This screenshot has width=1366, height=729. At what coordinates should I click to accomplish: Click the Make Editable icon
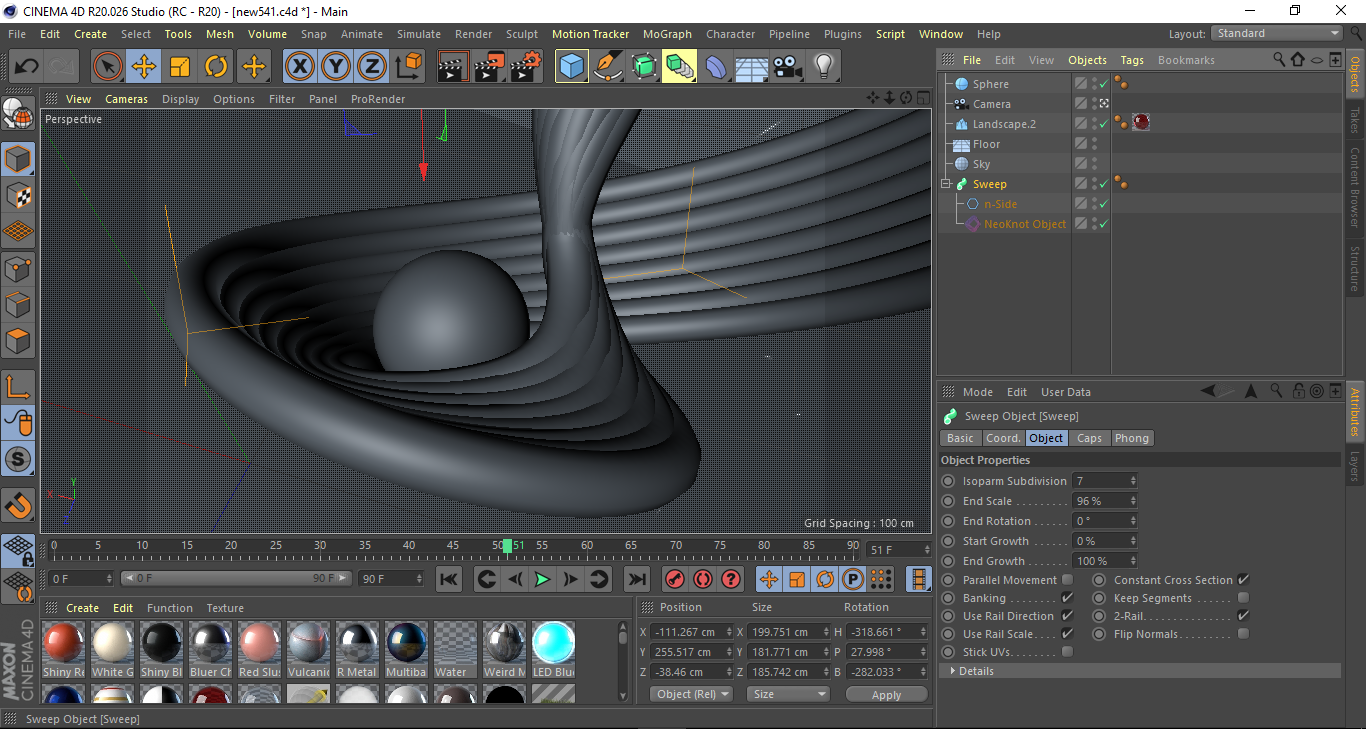[18, 115]
